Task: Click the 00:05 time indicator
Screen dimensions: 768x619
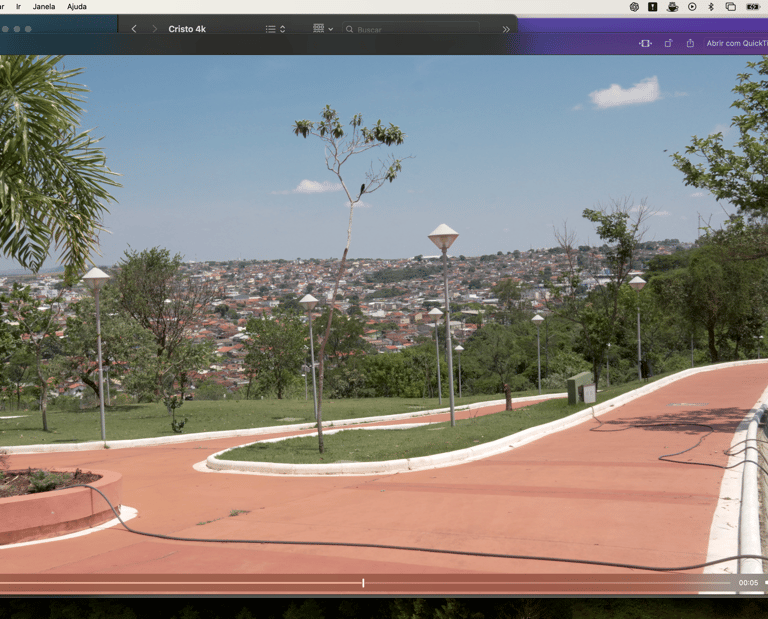Action: (748, 583)
